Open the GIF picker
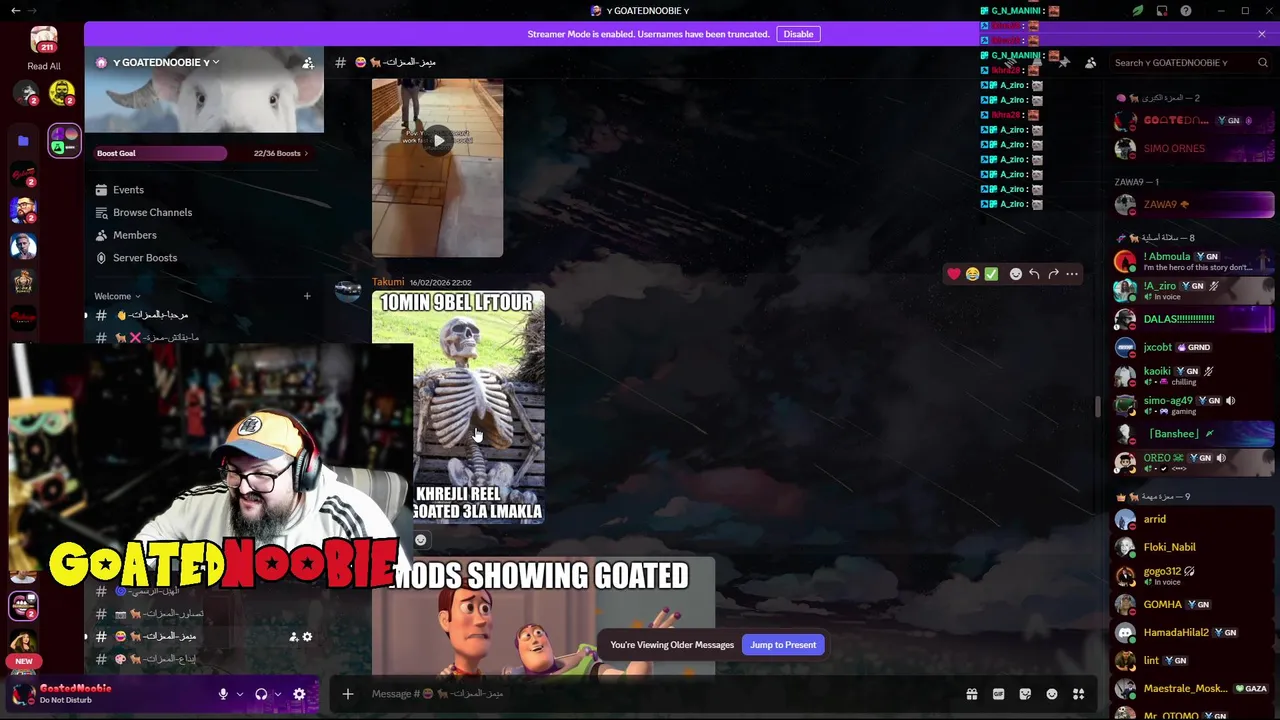The height and width of the screenshot is (720, 1280). coord(998,694)
